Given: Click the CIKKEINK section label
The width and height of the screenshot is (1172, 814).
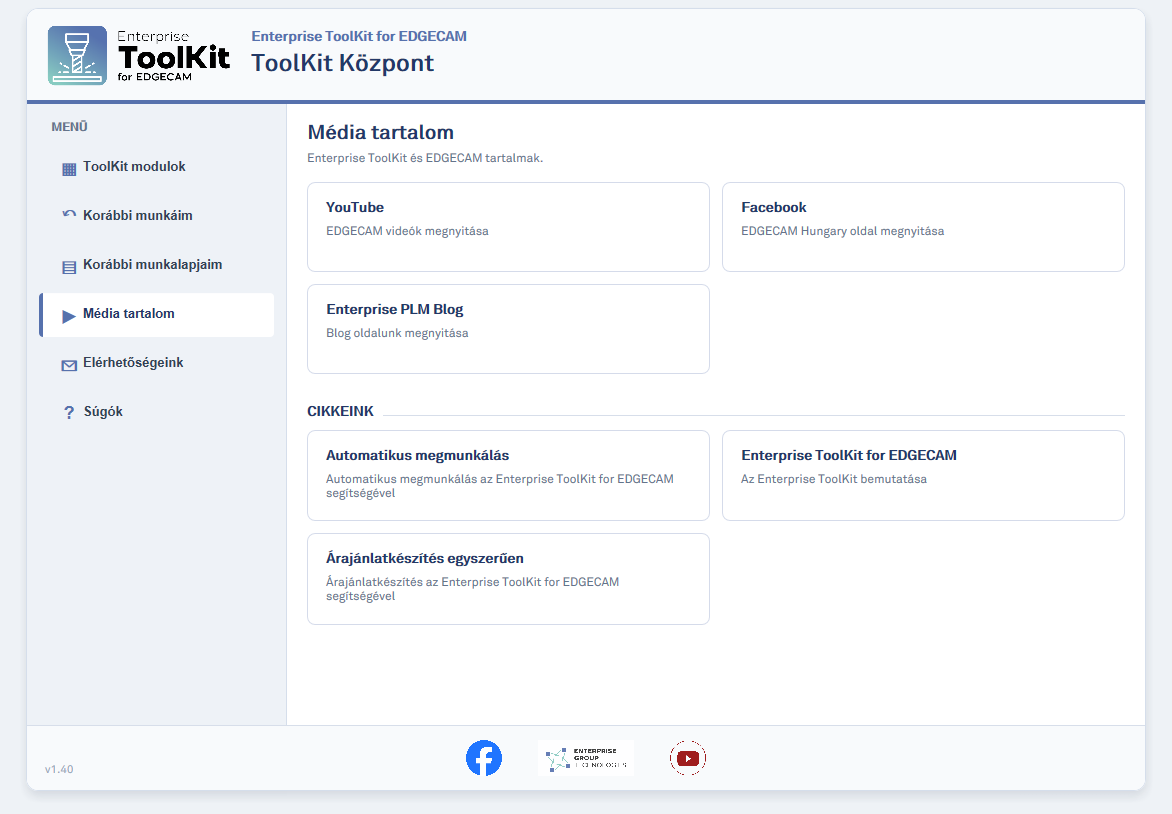Looking at the screenshot, I should 340,411.
